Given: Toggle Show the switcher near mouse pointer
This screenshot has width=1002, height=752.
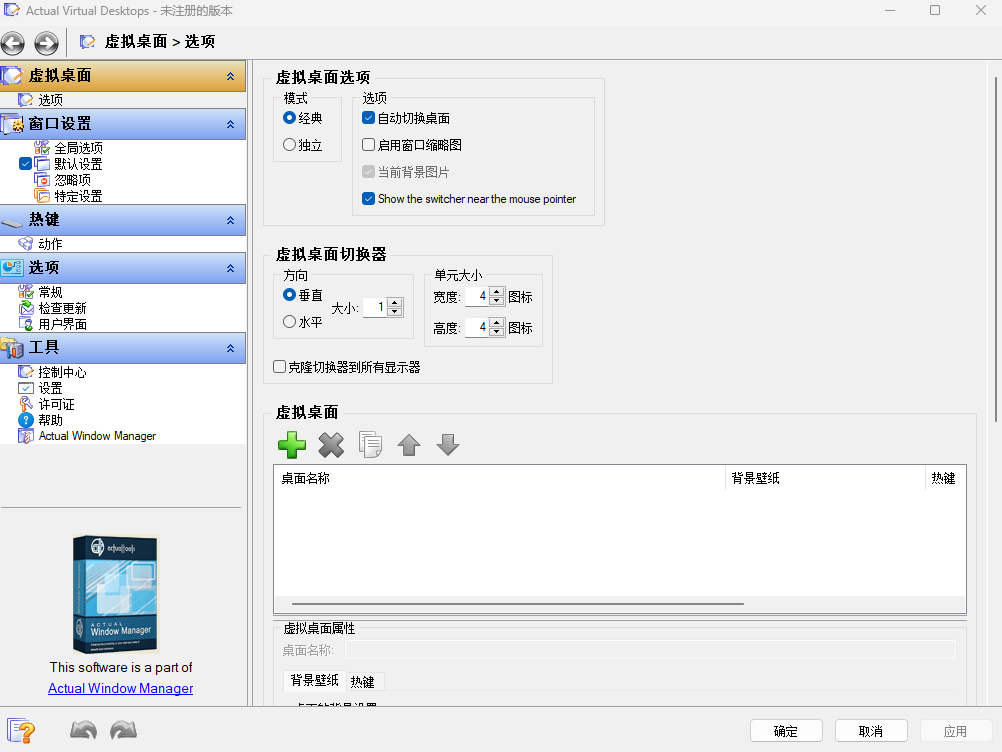Looking at the screenshot, I should (x=368, y=199).
